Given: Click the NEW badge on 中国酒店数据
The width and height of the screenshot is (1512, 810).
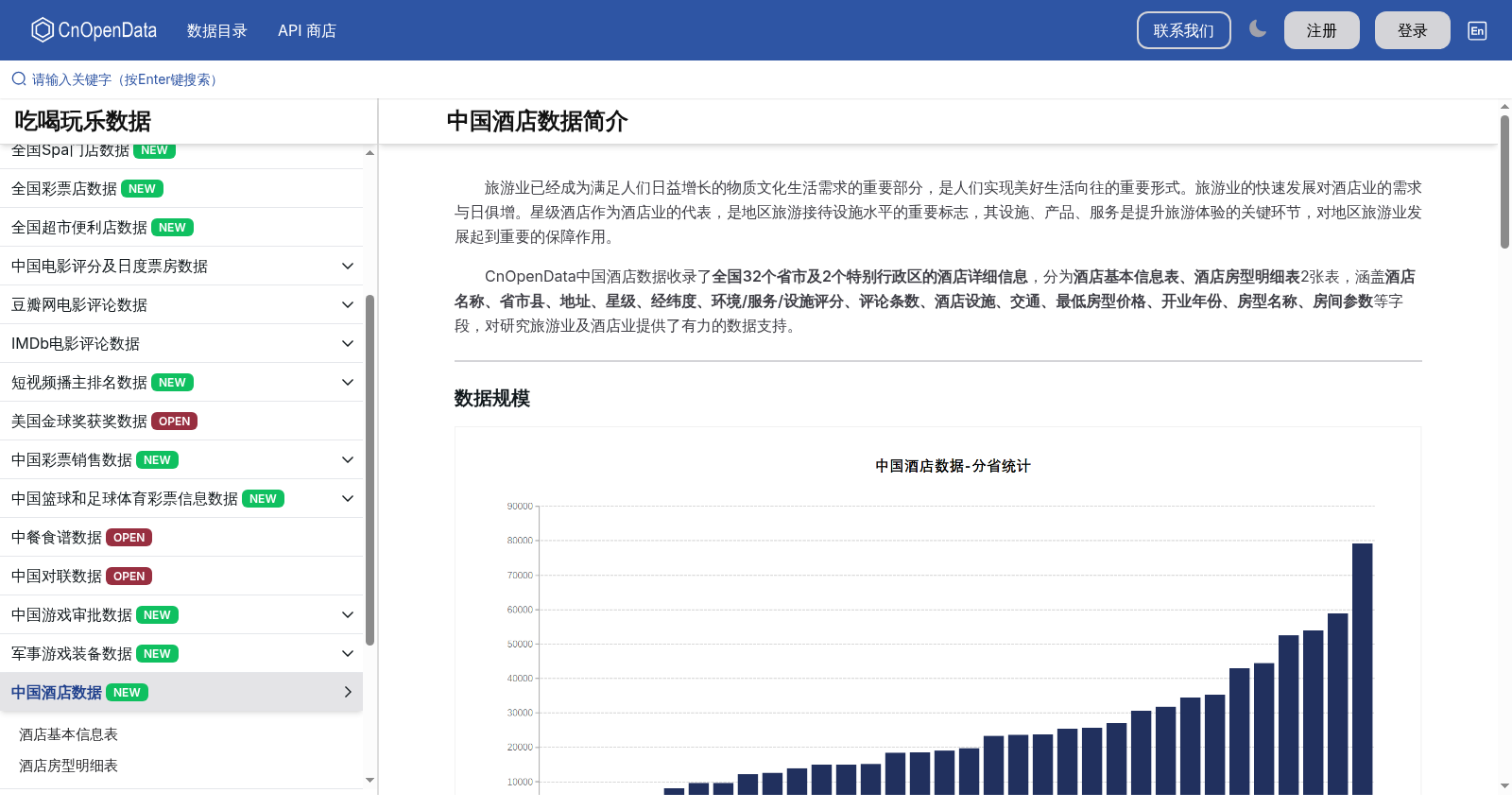Looking at the screenshot, I should (x=127, y=692).
